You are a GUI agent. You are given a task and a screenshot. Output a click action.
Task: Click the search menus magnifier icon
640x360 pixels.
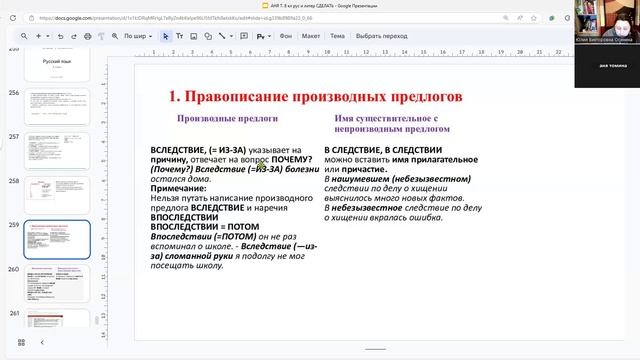(x=24, y=36)
